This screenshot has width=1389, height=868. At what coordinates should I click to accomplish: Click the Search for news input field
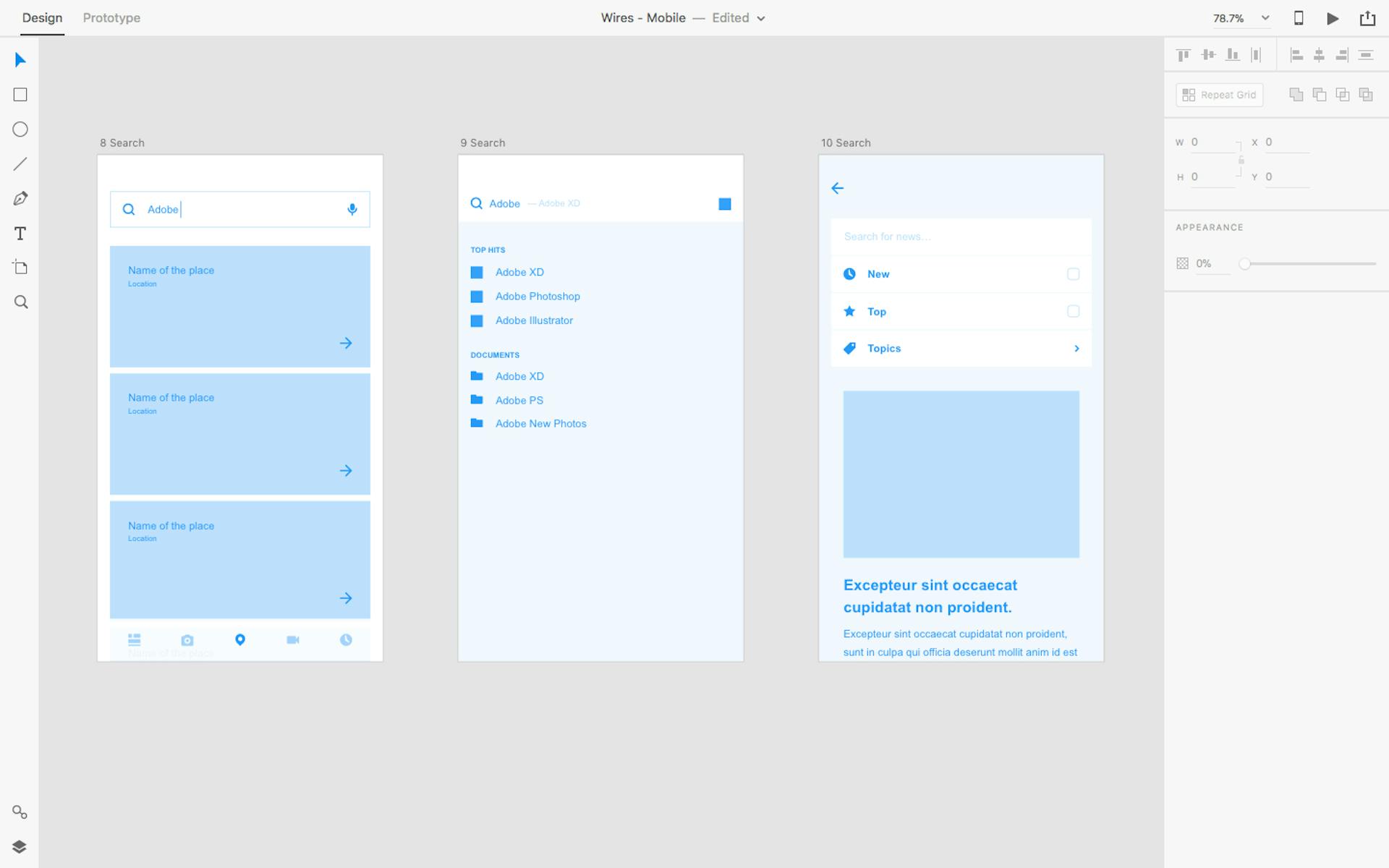(960, 237)
